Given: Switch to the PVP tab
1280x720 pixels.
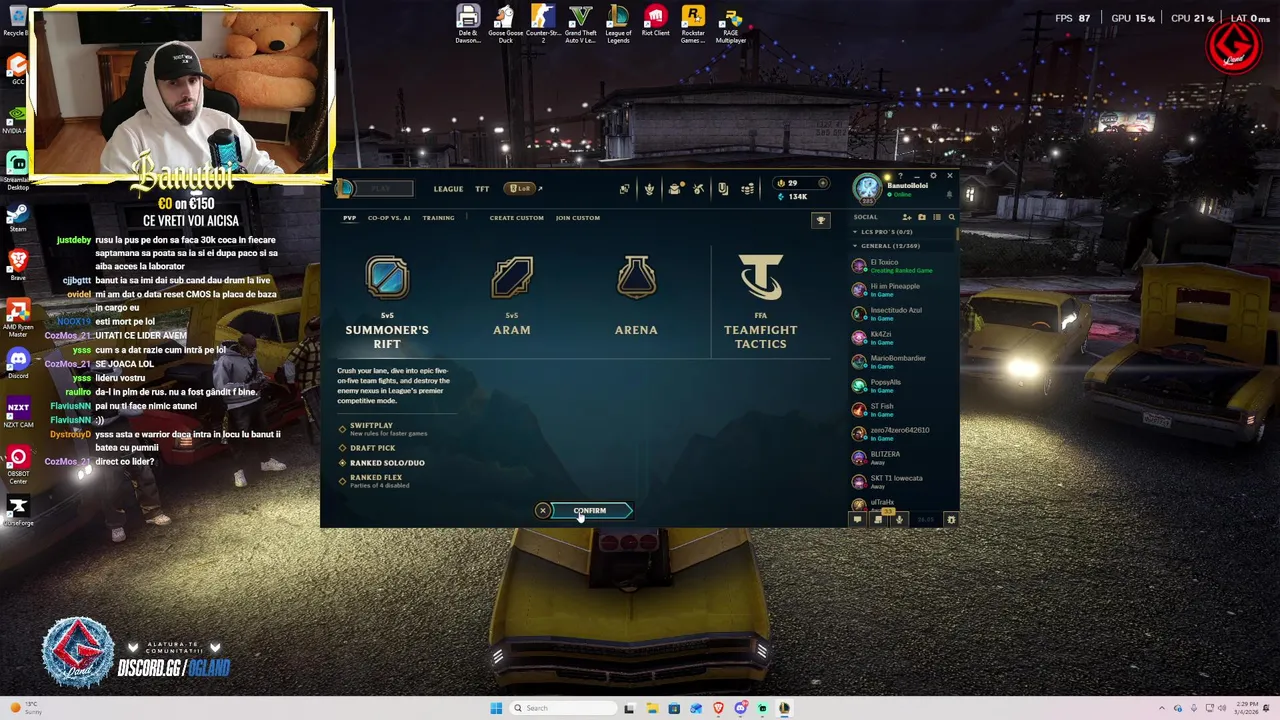Looking at the screenshot, I should pyautogui.click(x=349, y=218).
